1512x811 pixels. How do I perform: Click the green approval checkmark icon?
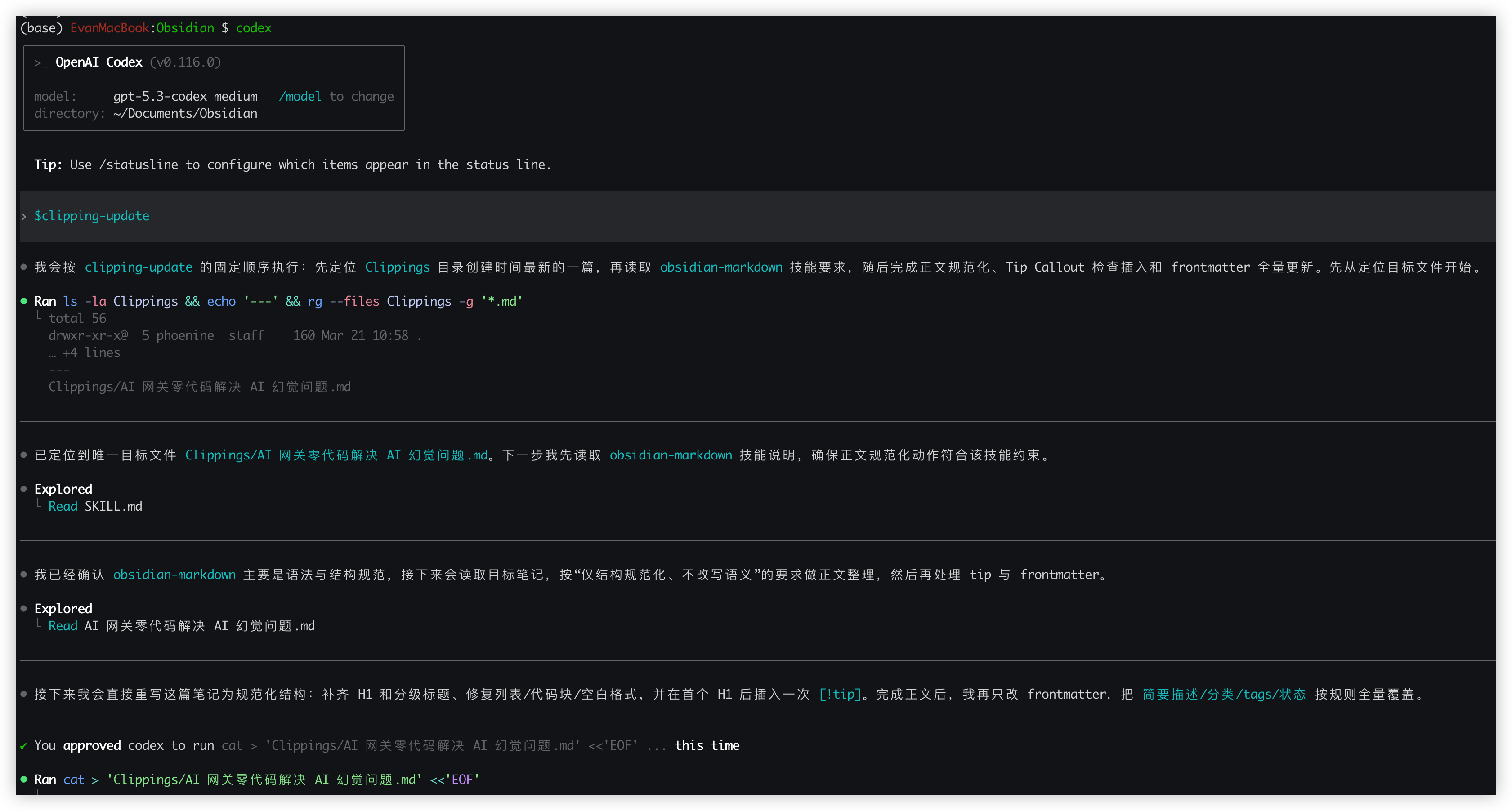tap(23, 746)
